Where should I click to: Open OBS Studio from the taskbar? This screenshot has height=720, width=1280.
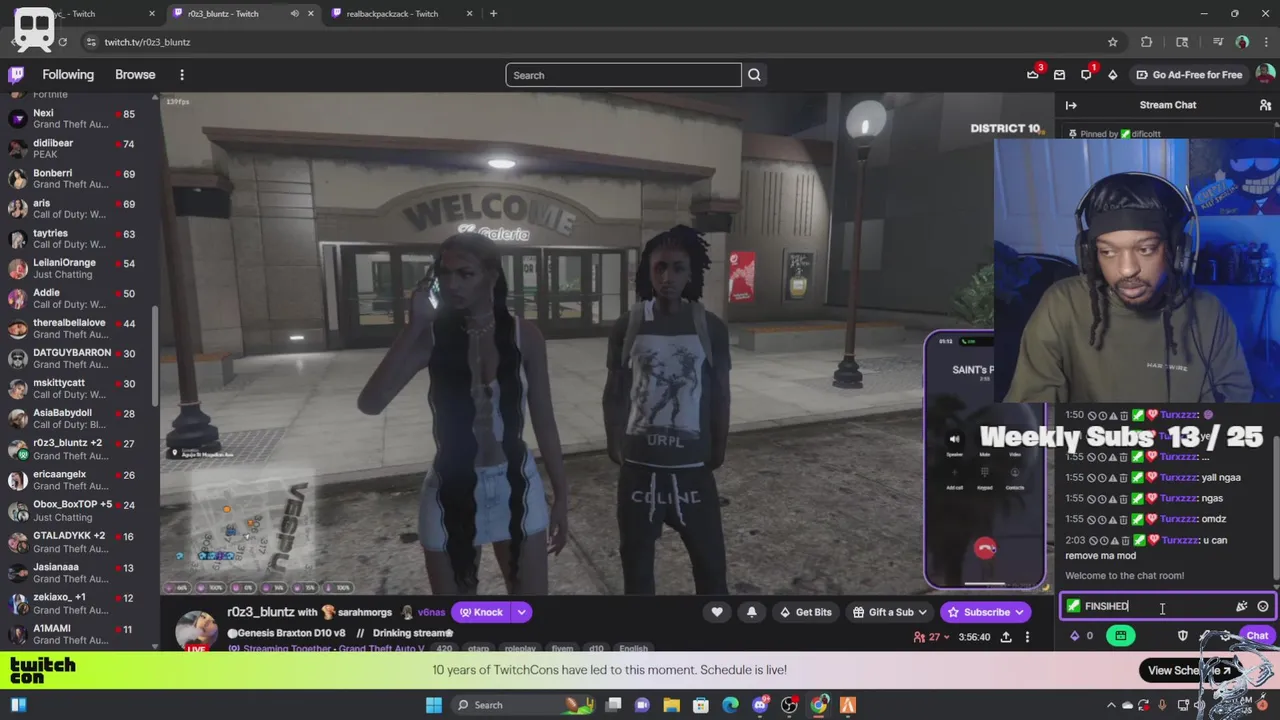tap(789, 705)
